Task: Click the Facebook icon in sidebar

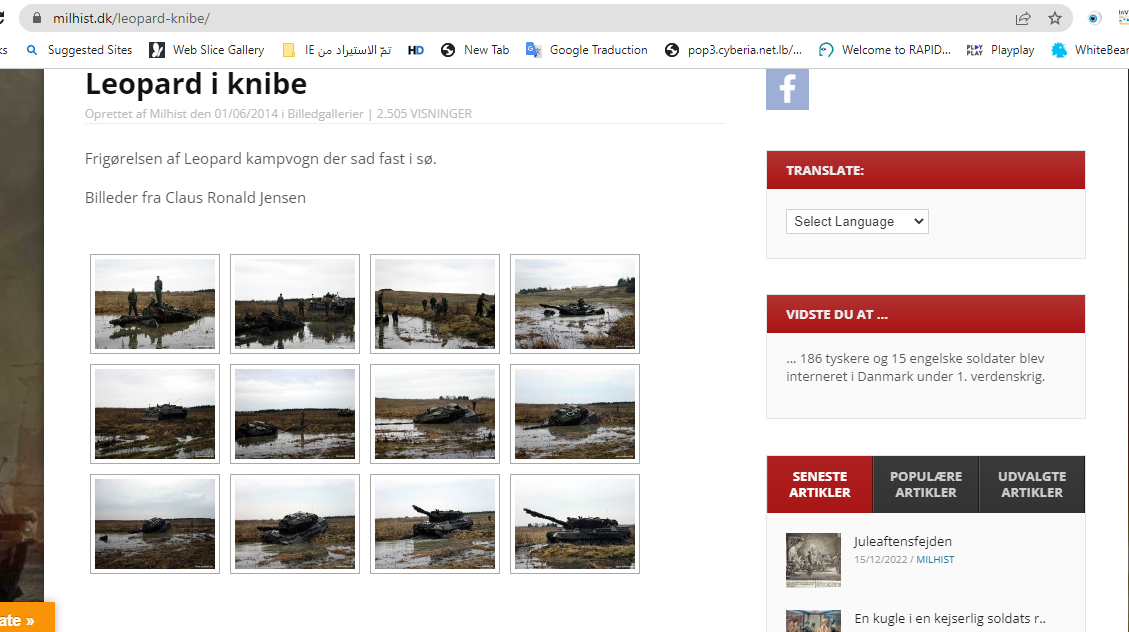Action: click(x=787, y=89)
